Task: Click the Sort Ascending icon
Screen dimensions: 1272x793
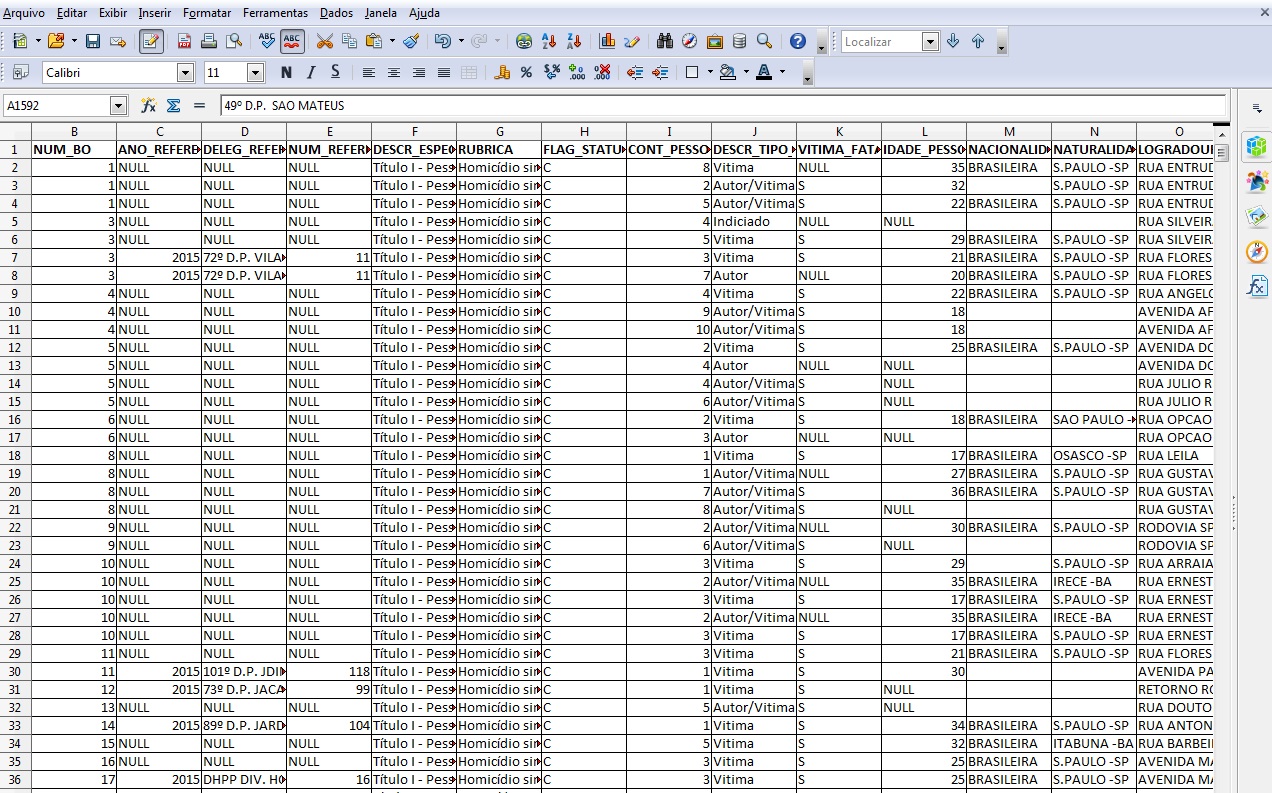Action: [549, 41]
